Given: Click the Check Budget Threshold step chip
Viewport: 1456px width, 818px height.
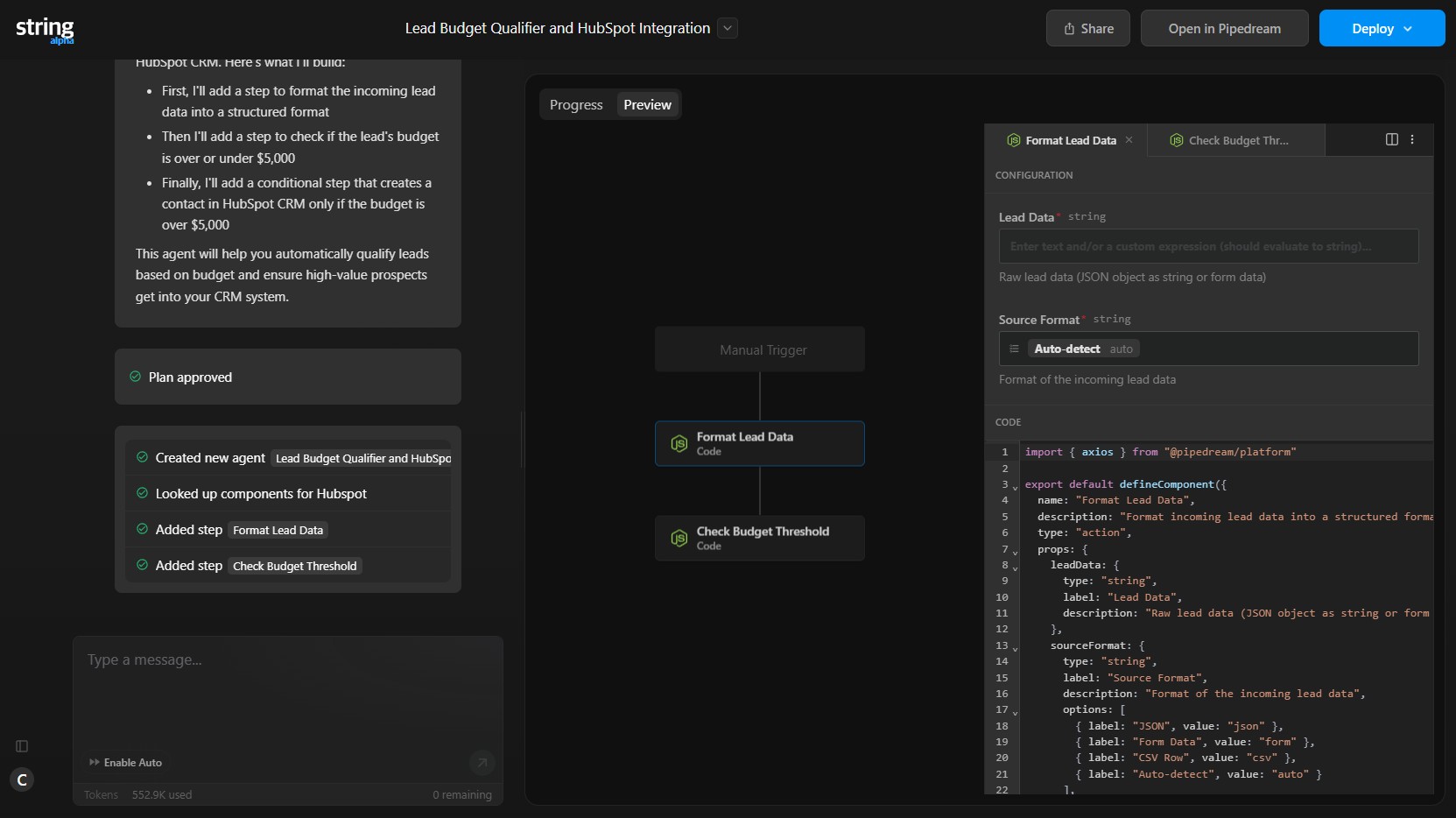Looking at the screenshot, I should coord(295,566).
